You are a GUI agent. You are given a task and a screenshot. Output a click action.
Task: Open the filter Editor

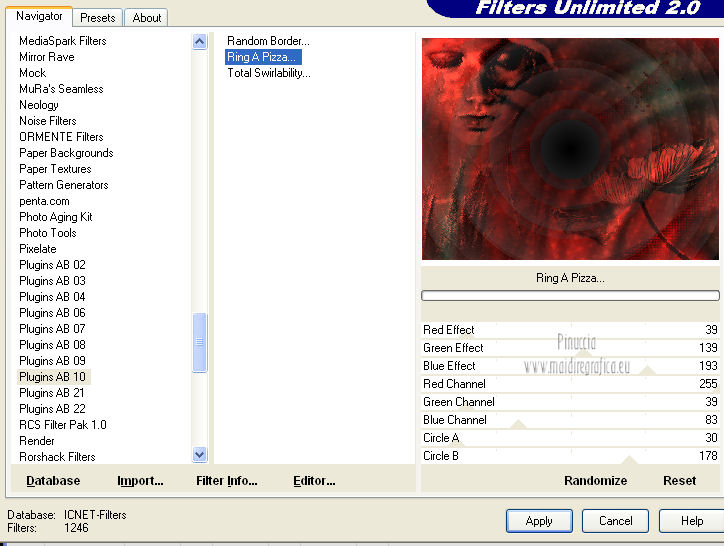pyautogui.click(x=314, y=481)
